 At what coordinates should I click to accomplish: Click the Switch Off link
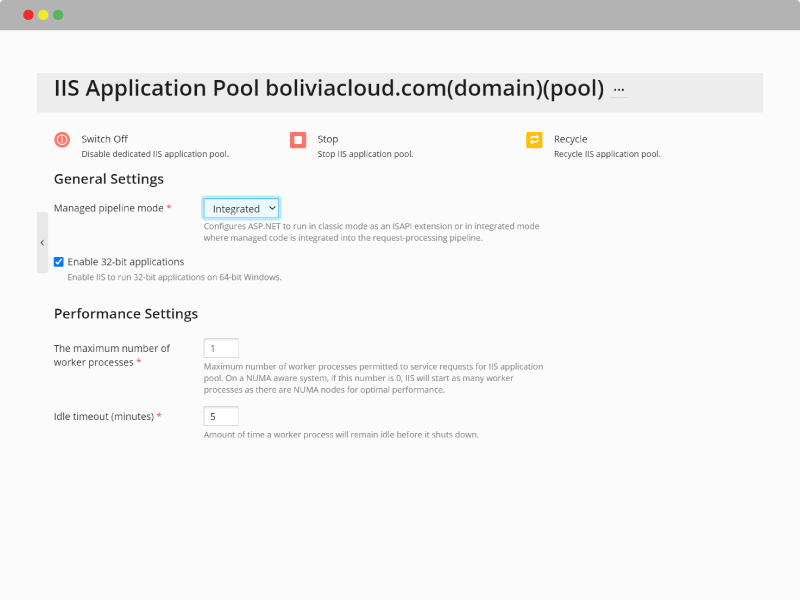(105, 139)
